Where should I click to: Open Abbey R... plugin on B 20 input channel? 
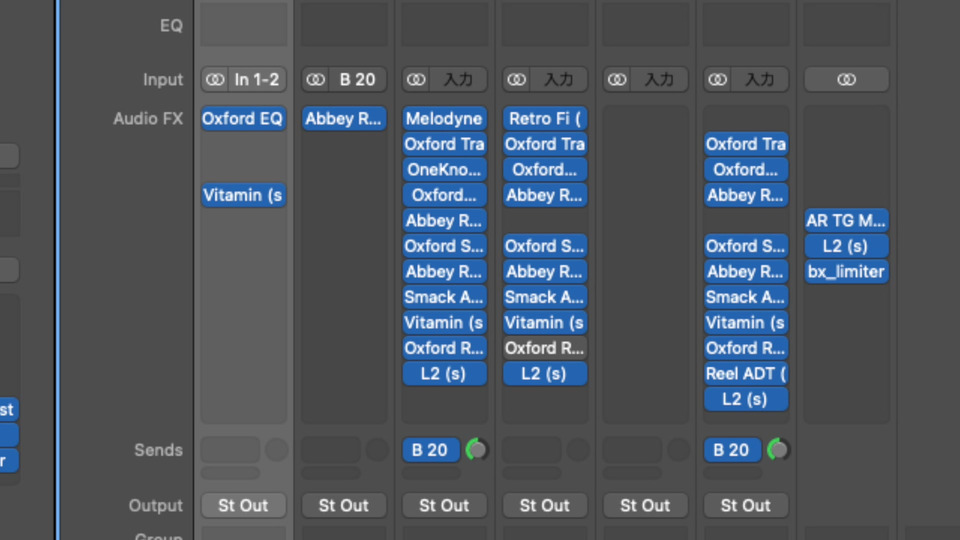click(344, 118)
